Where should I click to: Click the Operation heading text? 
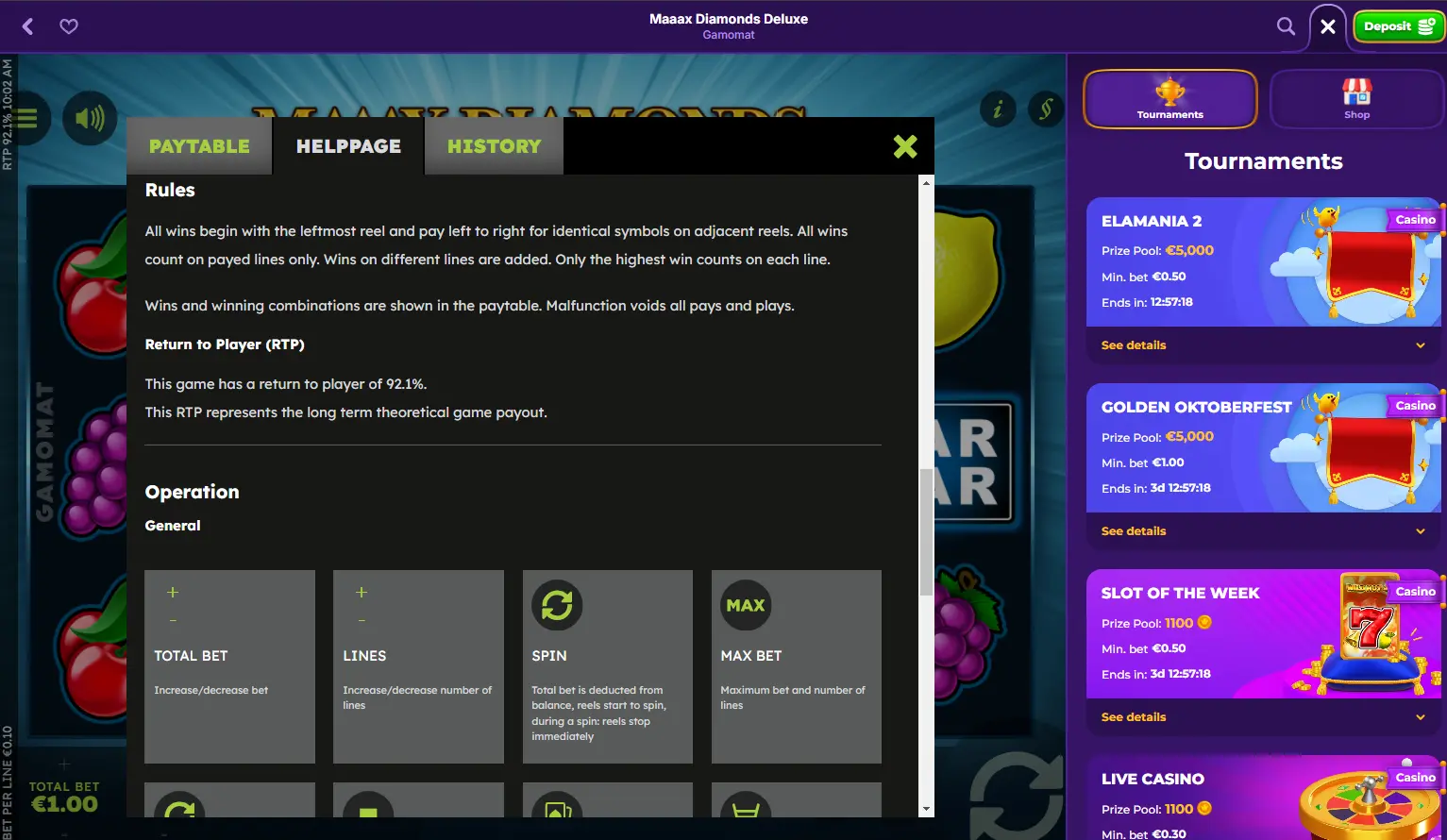click(x=192, y=492)
